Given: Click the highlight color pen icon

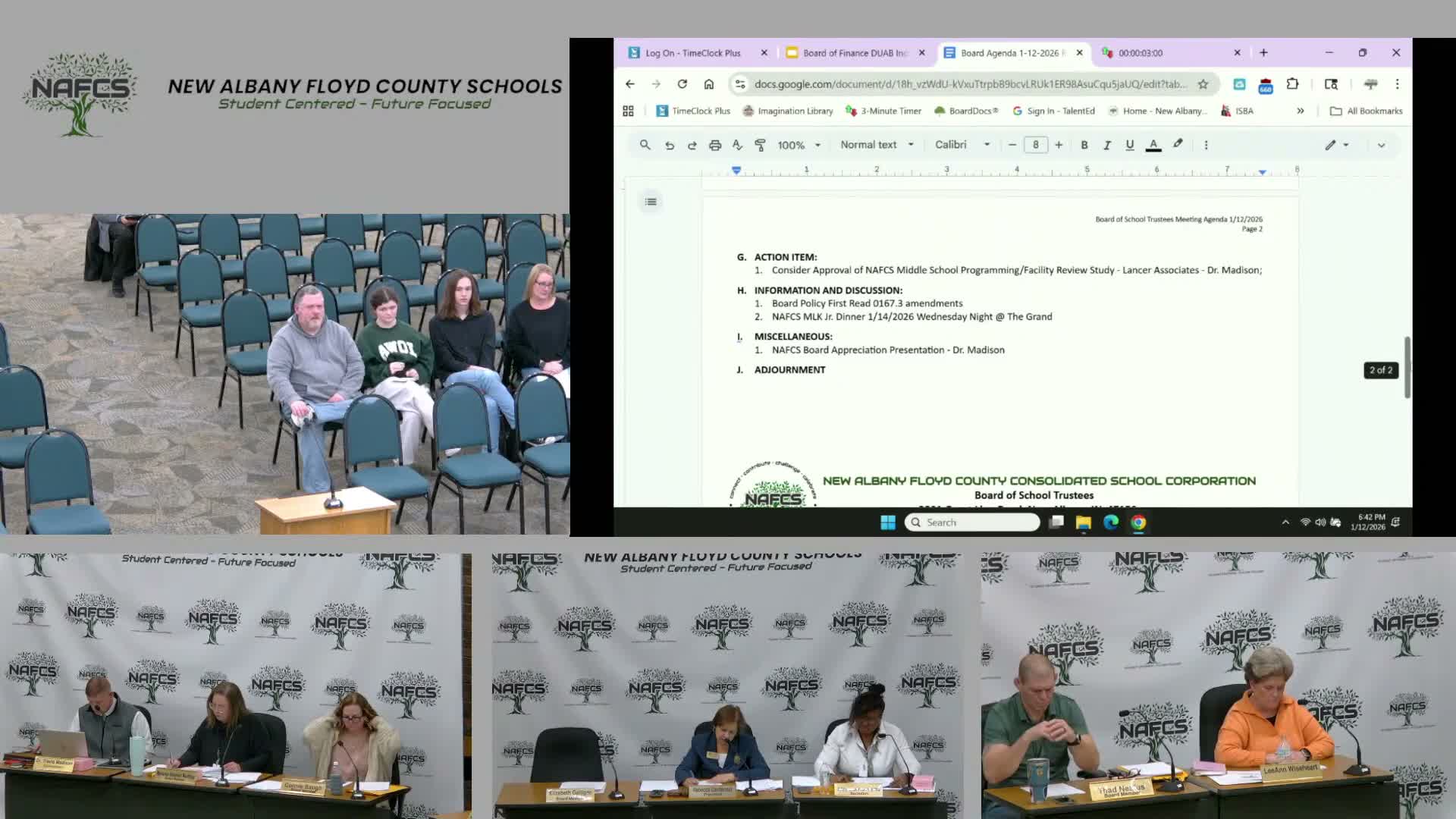Looking at the screenshot, I should click(x=1178, y=144).
